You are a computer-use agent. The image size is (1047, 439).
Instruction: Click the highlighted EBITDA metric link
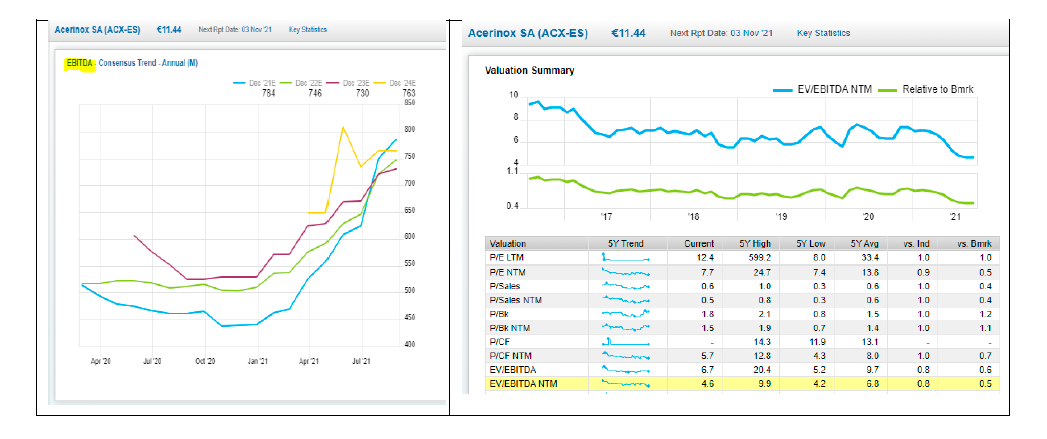[x=80, y=63]
